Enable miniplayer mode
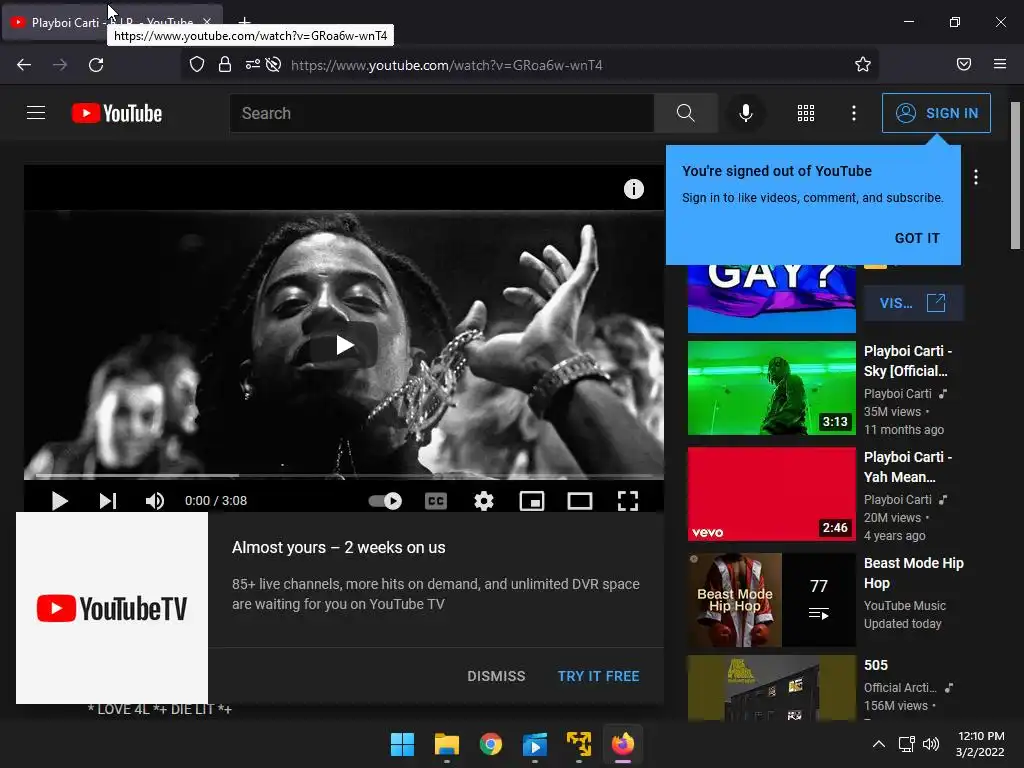Image resolution: width=1024 pixels, height=768 pixels. (532, 501)
